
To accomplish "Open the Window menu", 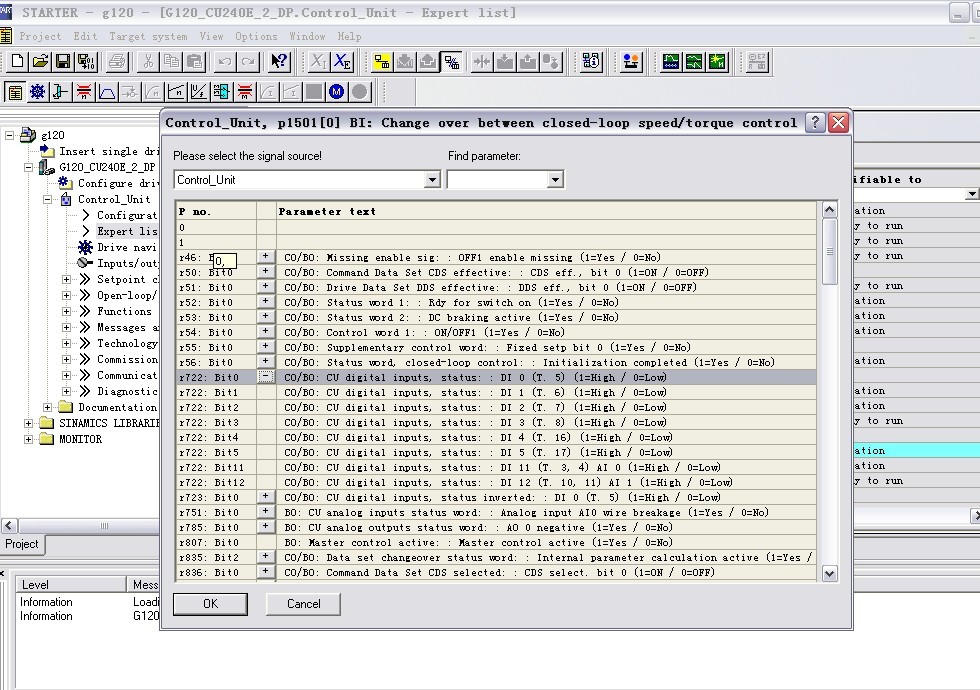I will (x=307, y=36).
